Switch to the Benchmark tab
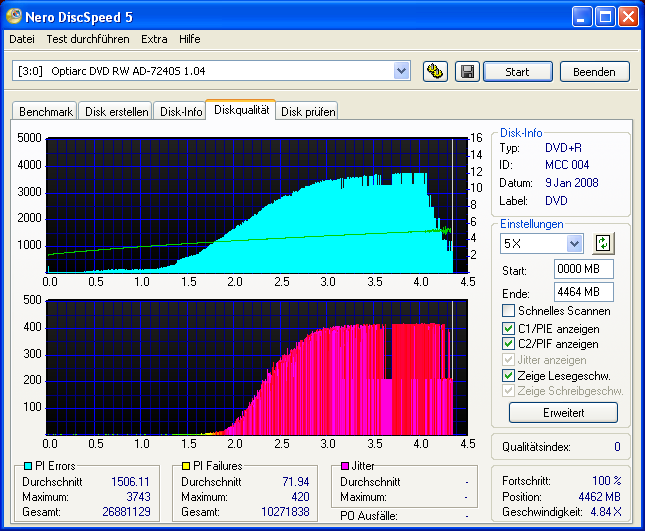The height and width of the screenshot is (531, 645). (45, 111)
